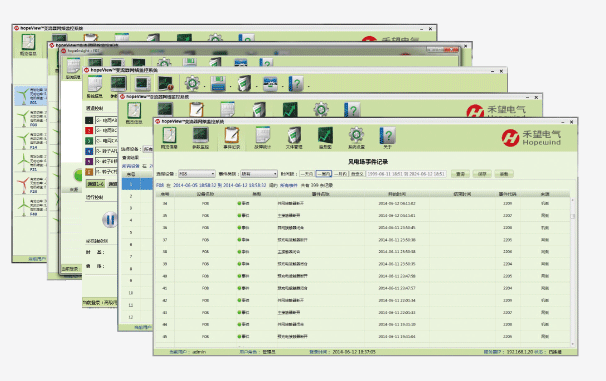Click the first monitor icon in third window
The width and height of the screenshot is (606, 381).
coord(118,84)
